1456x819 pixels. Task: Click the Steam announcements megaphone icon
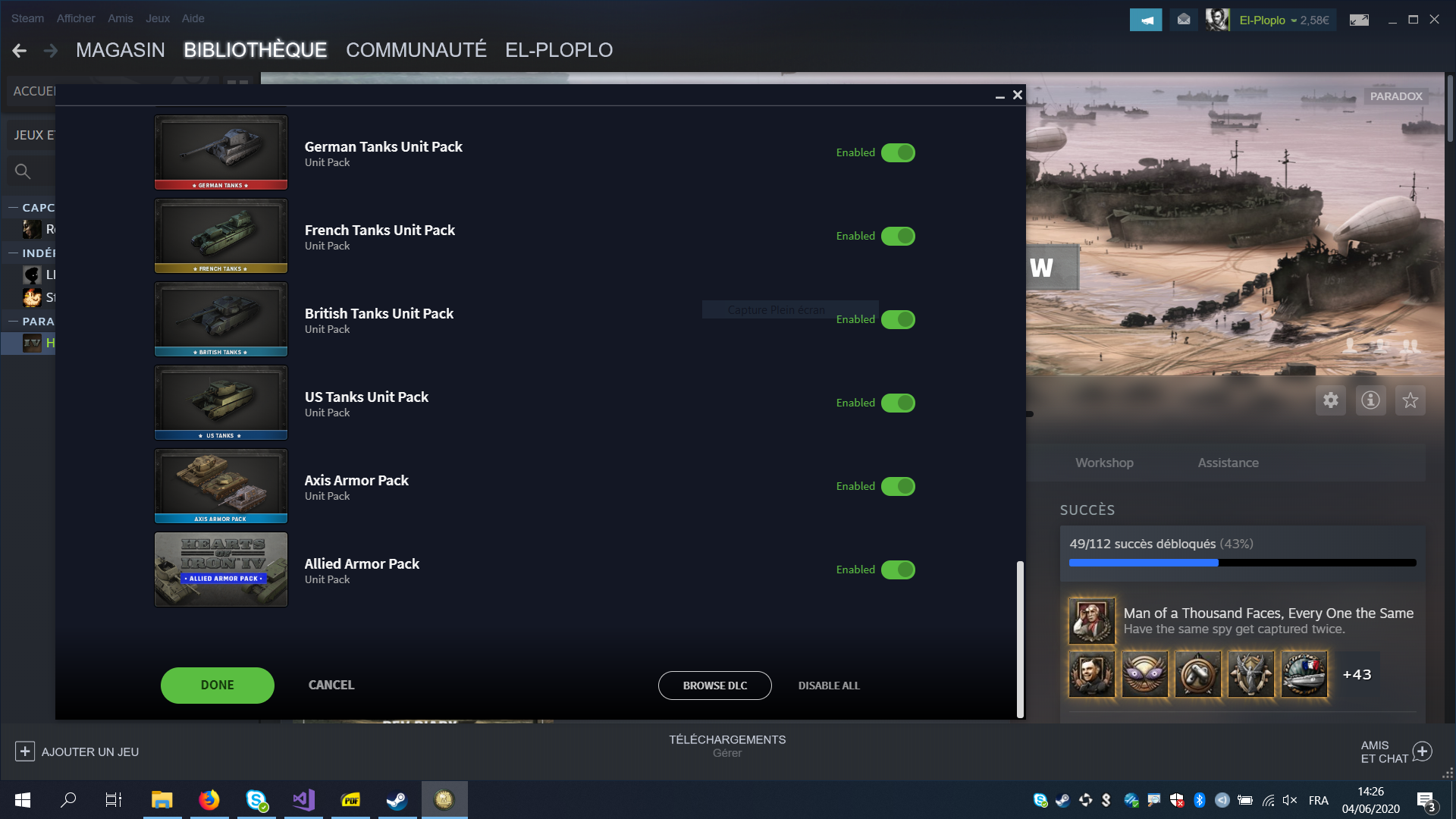(x=1146, y=20)
